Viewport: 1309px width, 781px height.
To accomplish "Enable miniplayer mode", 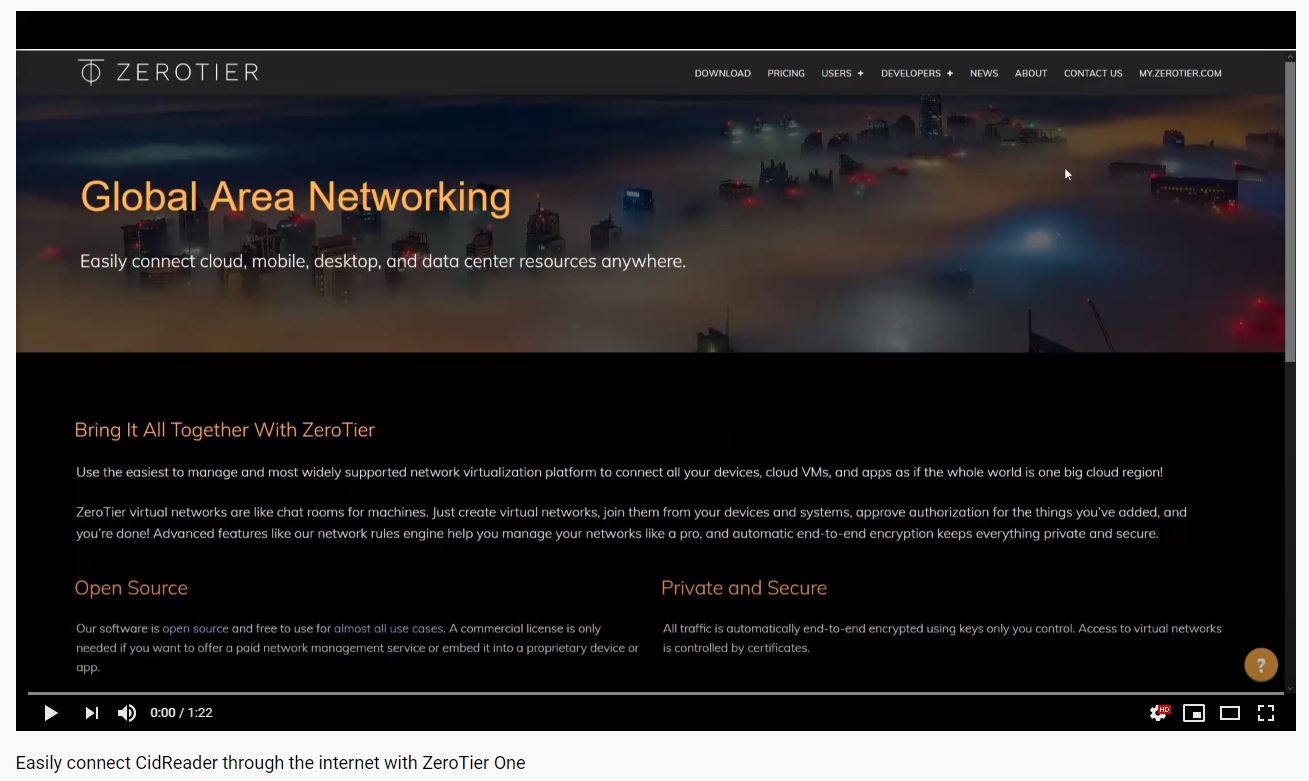I will [x=1194, y=713].
